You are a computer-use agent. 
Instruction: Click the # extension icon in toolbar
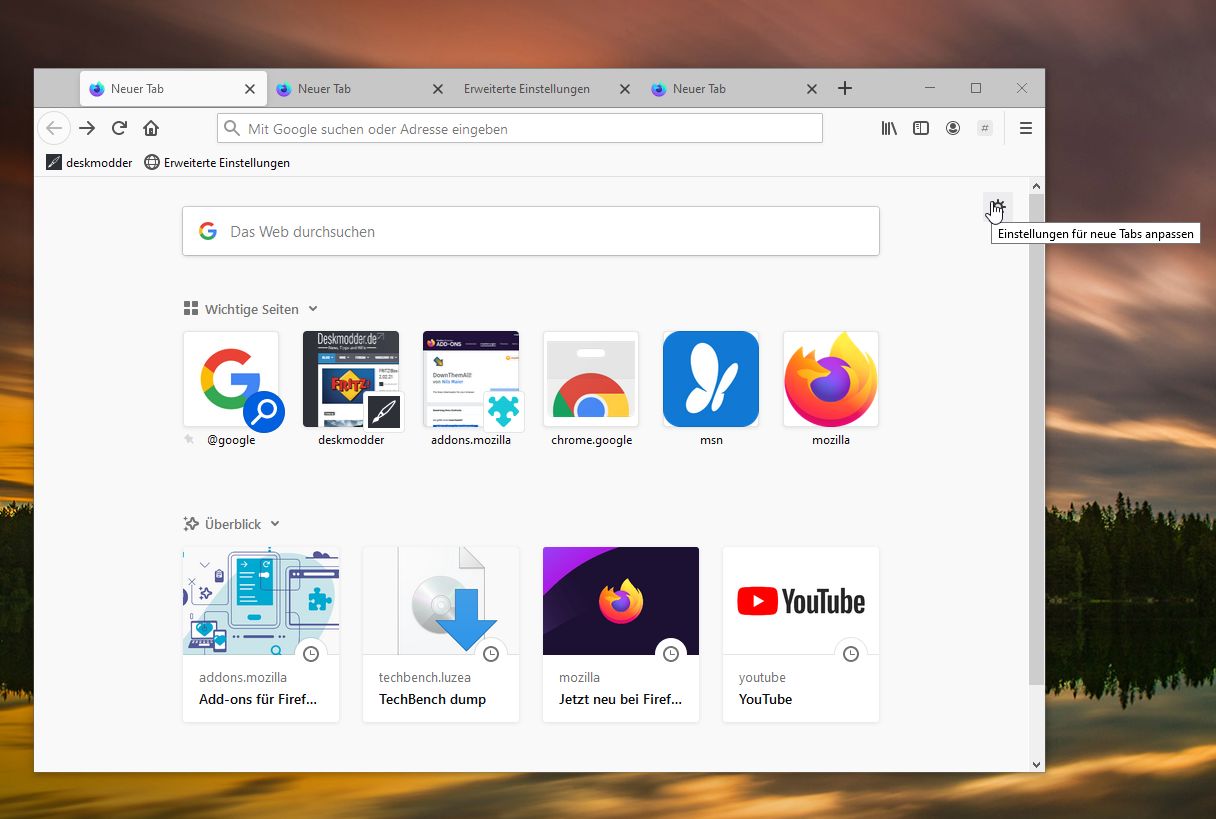(x=985, y=128)
